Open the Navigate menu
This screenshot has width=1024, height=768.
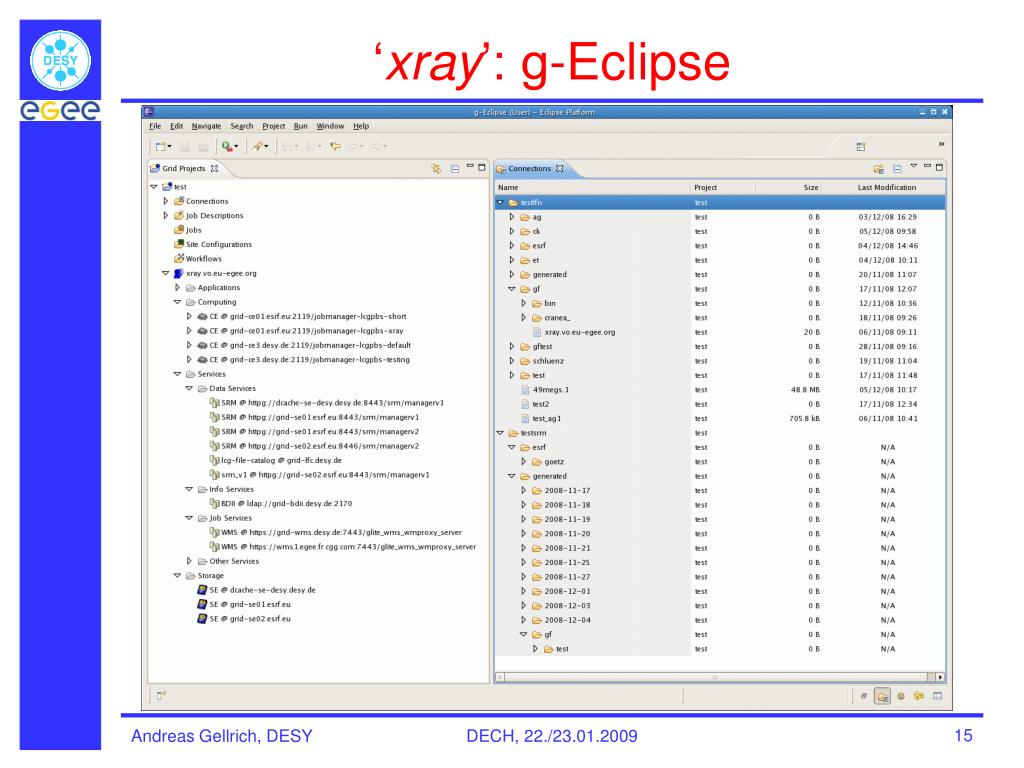[206, 126]
